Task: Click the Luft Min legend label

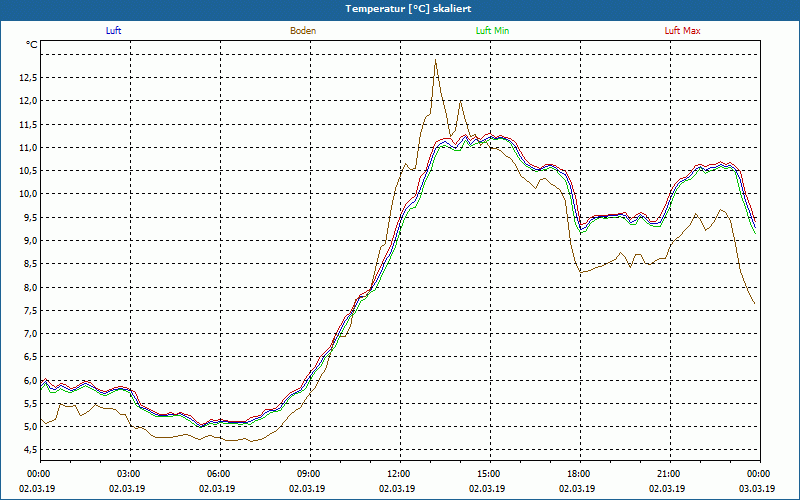Action: (x=492, y=31)
